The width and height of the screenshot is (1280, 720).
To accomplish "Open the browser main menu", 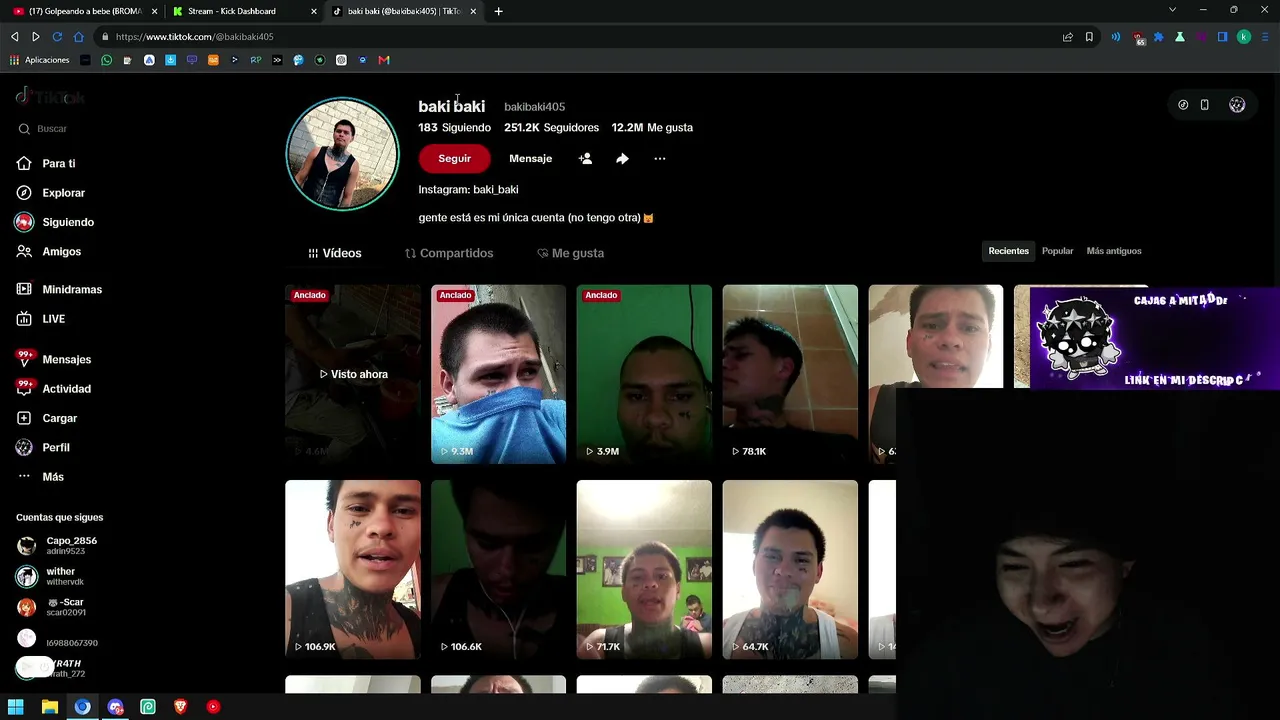I will click(1265, 37).
